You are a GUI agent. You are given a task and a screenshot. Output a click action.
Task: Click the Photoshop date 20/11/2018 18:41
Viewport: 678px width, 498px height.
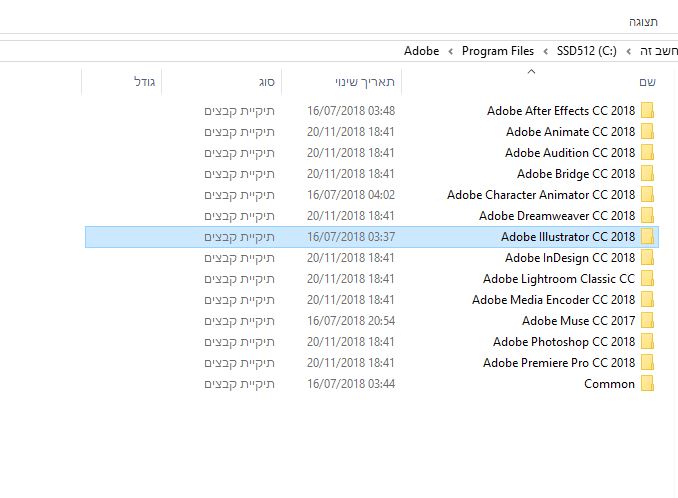click(351, 342)
